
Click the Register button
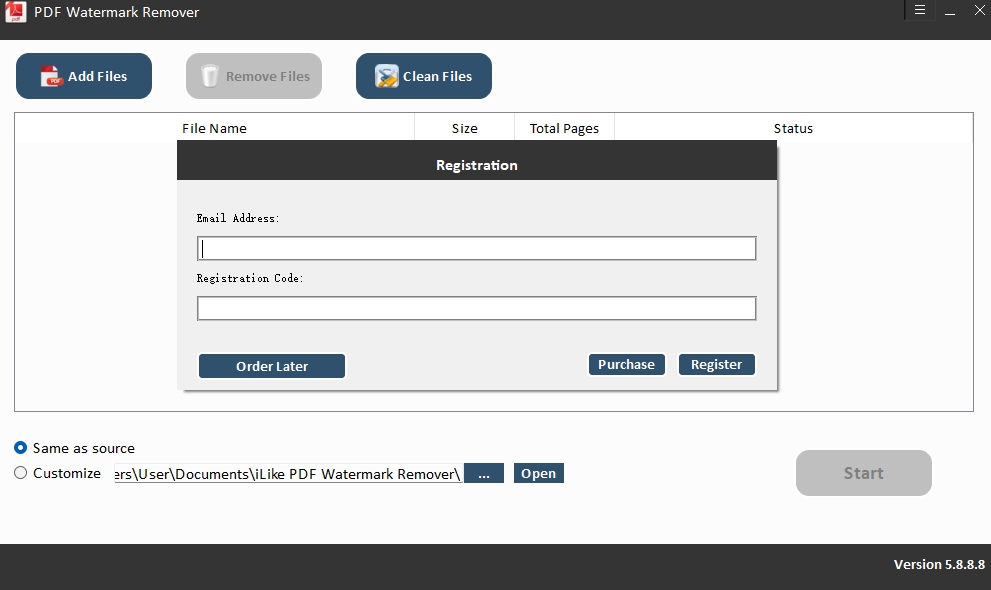(x=716, y=364)
